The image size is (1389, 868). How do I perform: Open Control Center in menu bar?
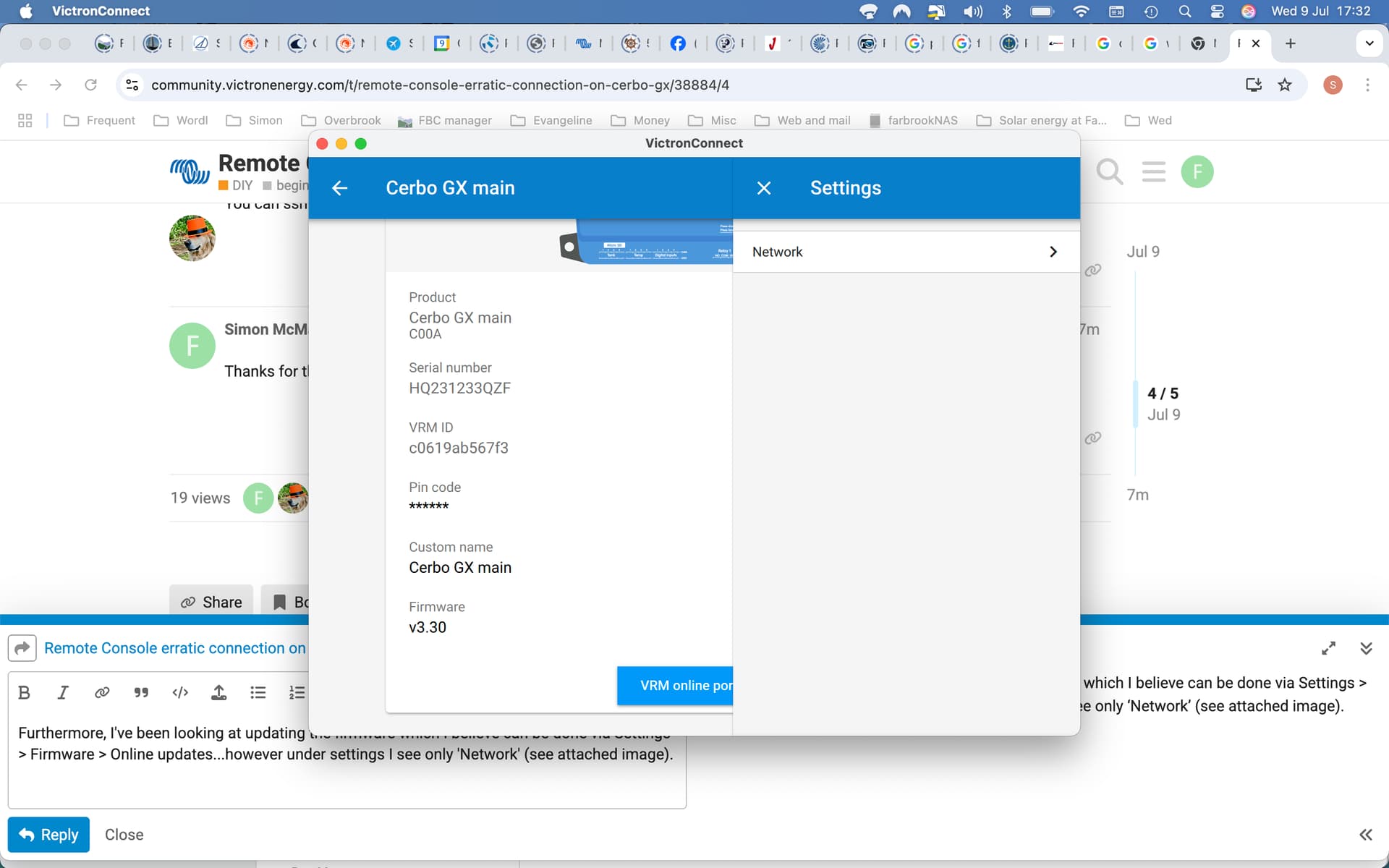(1217, 11)
